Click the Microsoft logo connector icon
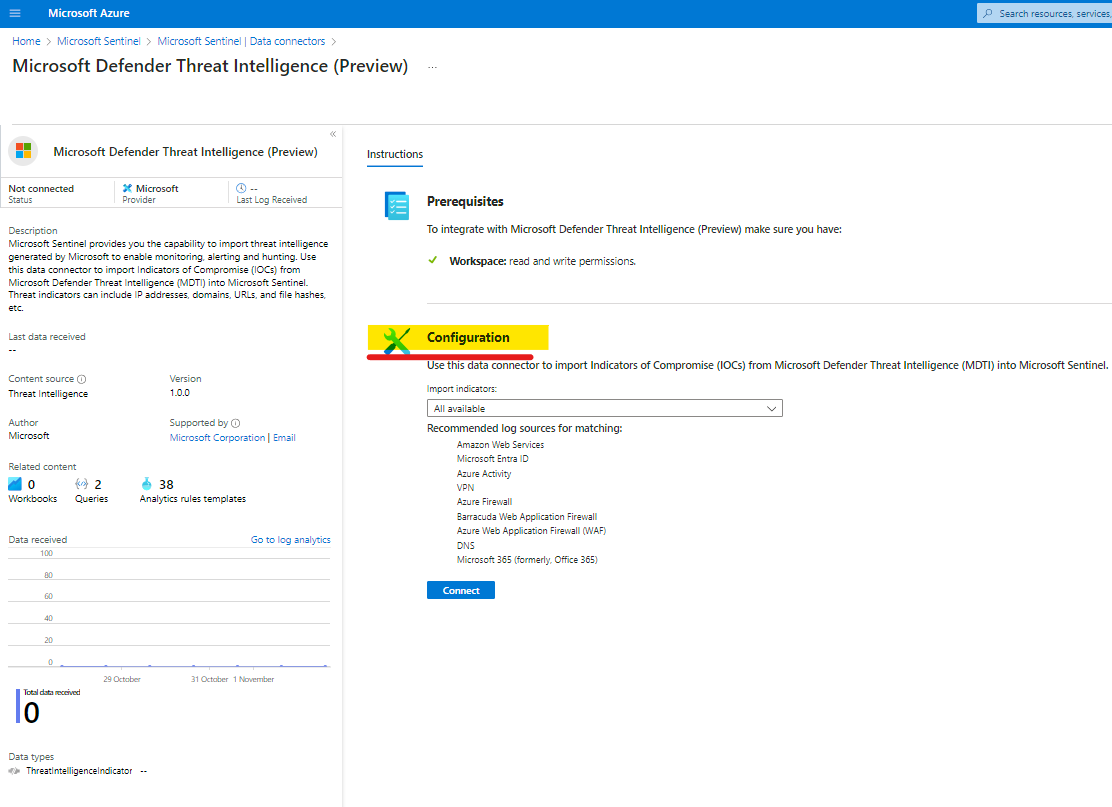Viewport: 1112px width, 807px height. click(23, 151)
